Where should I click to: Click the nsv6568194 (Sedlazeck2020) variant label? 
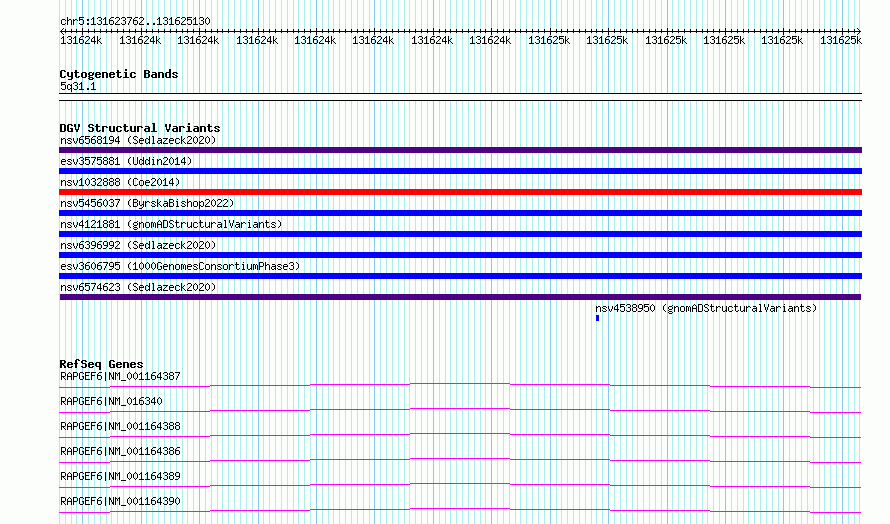click(138, 140)
